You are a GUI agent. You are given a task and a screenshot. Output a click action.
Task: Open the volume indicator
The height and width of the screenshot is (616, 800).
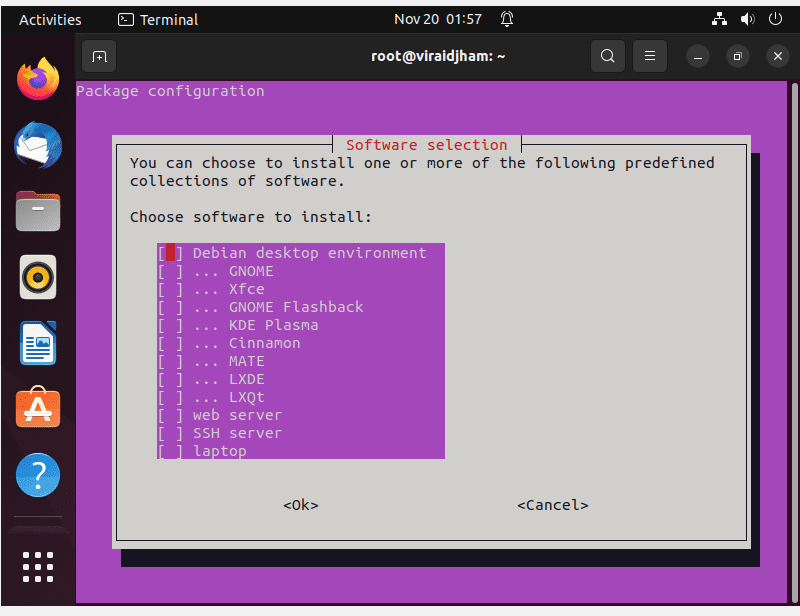pyautogui.click(x=747, y=19)
